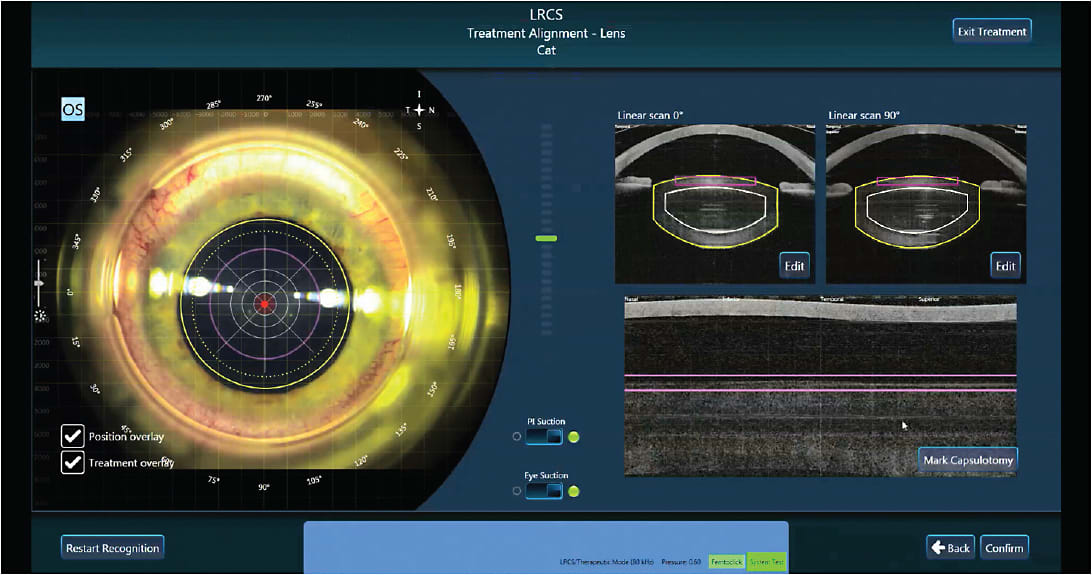Edit the Linear scan 0° overlay

click(794, 266)
